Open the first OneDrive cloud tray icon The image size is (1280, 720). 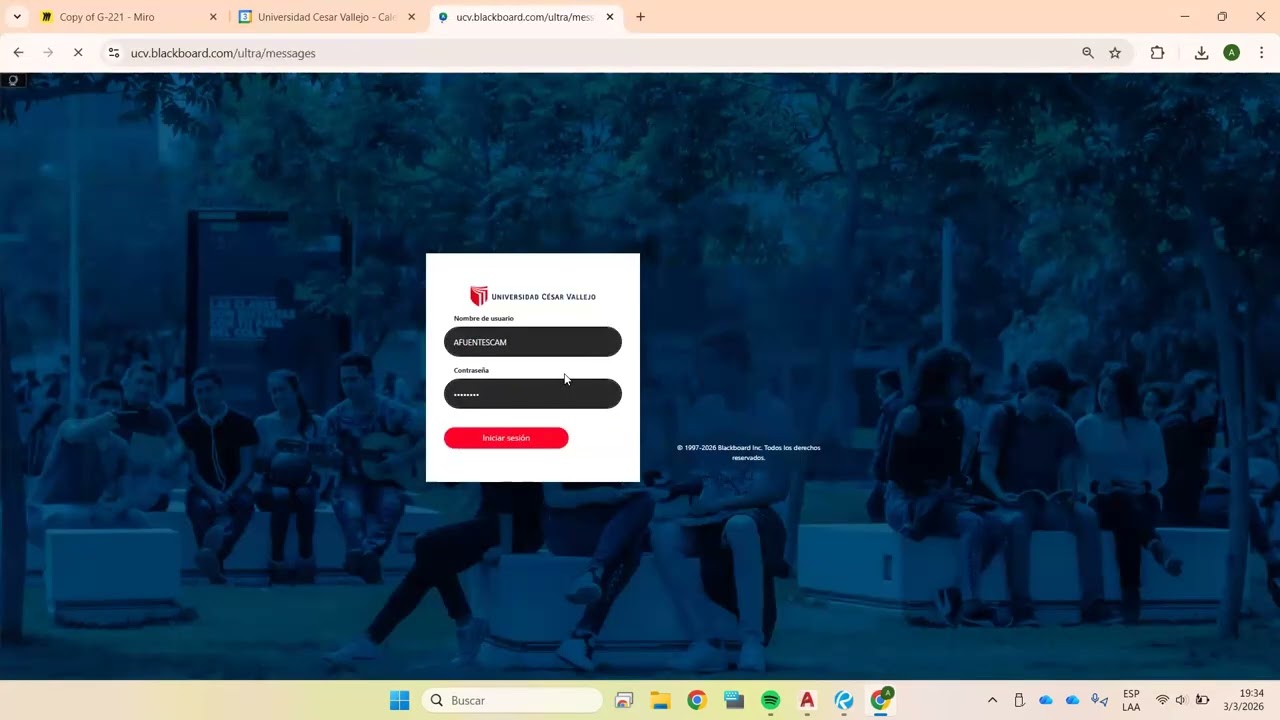(1046, 700)
